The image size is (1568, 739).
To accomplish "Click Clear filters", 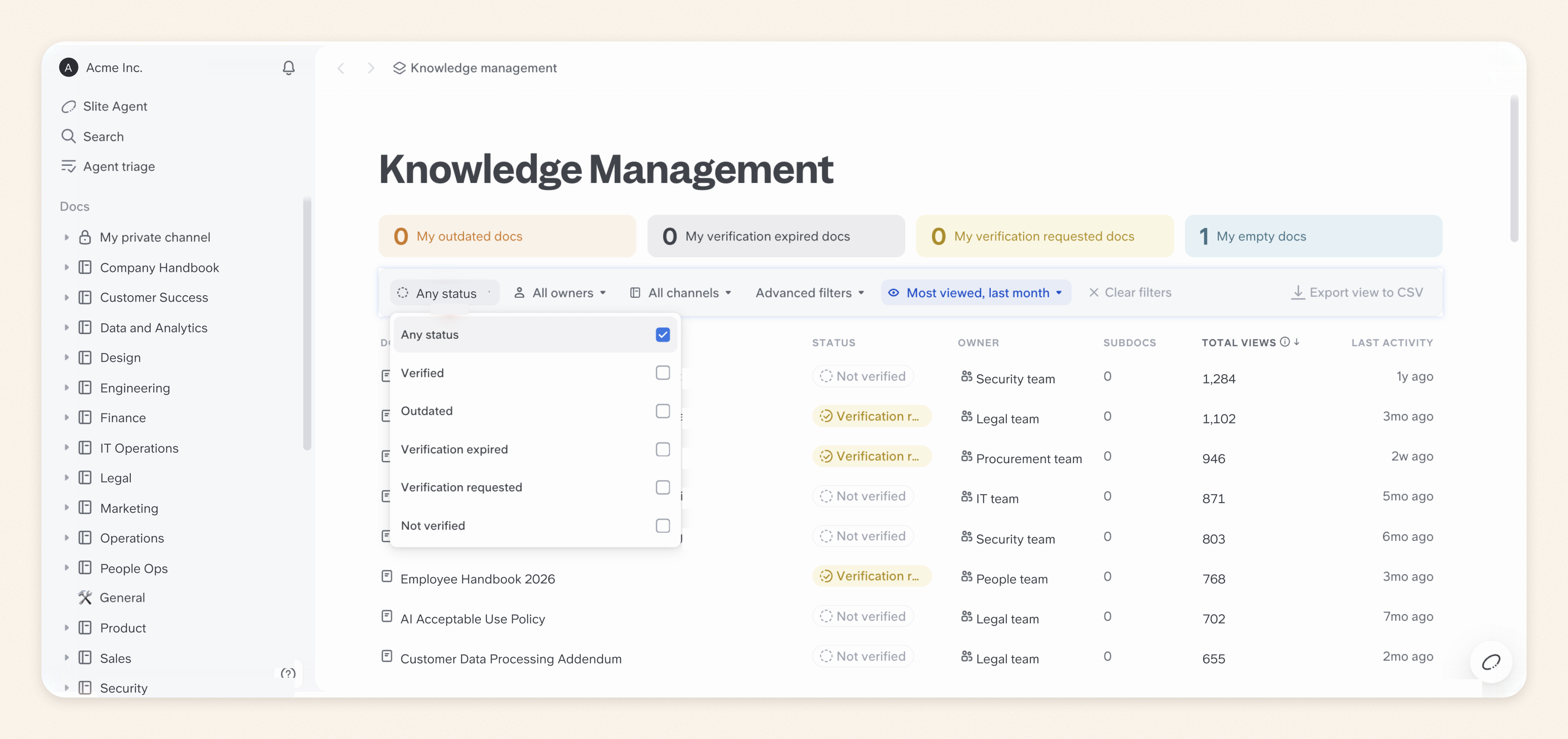I will point(1130,293).
